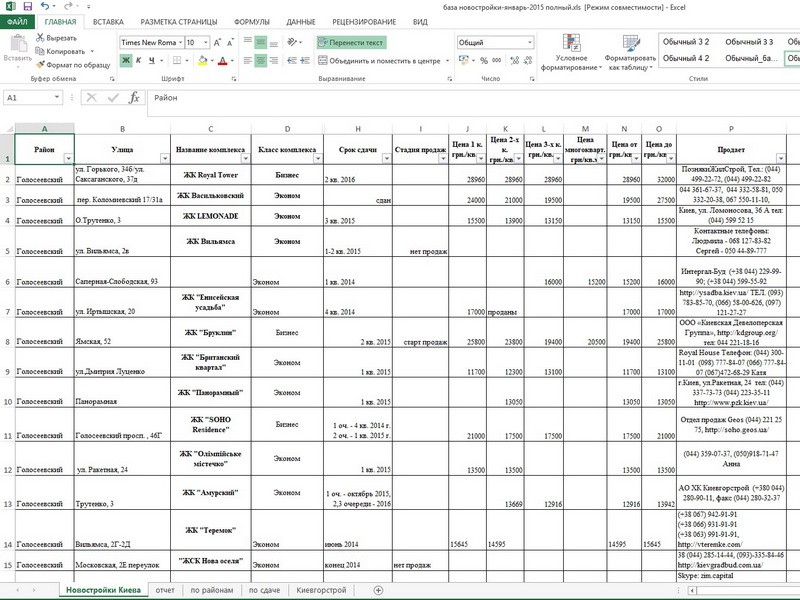
Task: Open sheet tab по районам
Action: (x=212, y=590)
